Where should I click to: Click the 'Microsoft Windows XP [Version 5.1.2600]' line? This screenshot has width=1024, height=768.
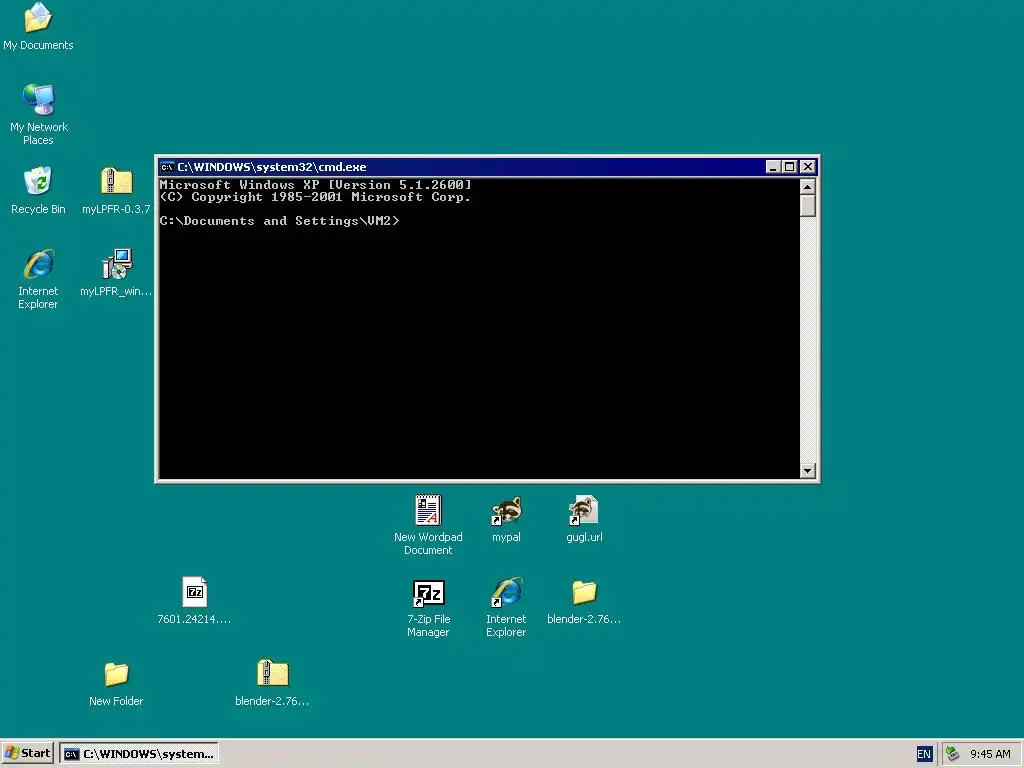pos(315,185)
